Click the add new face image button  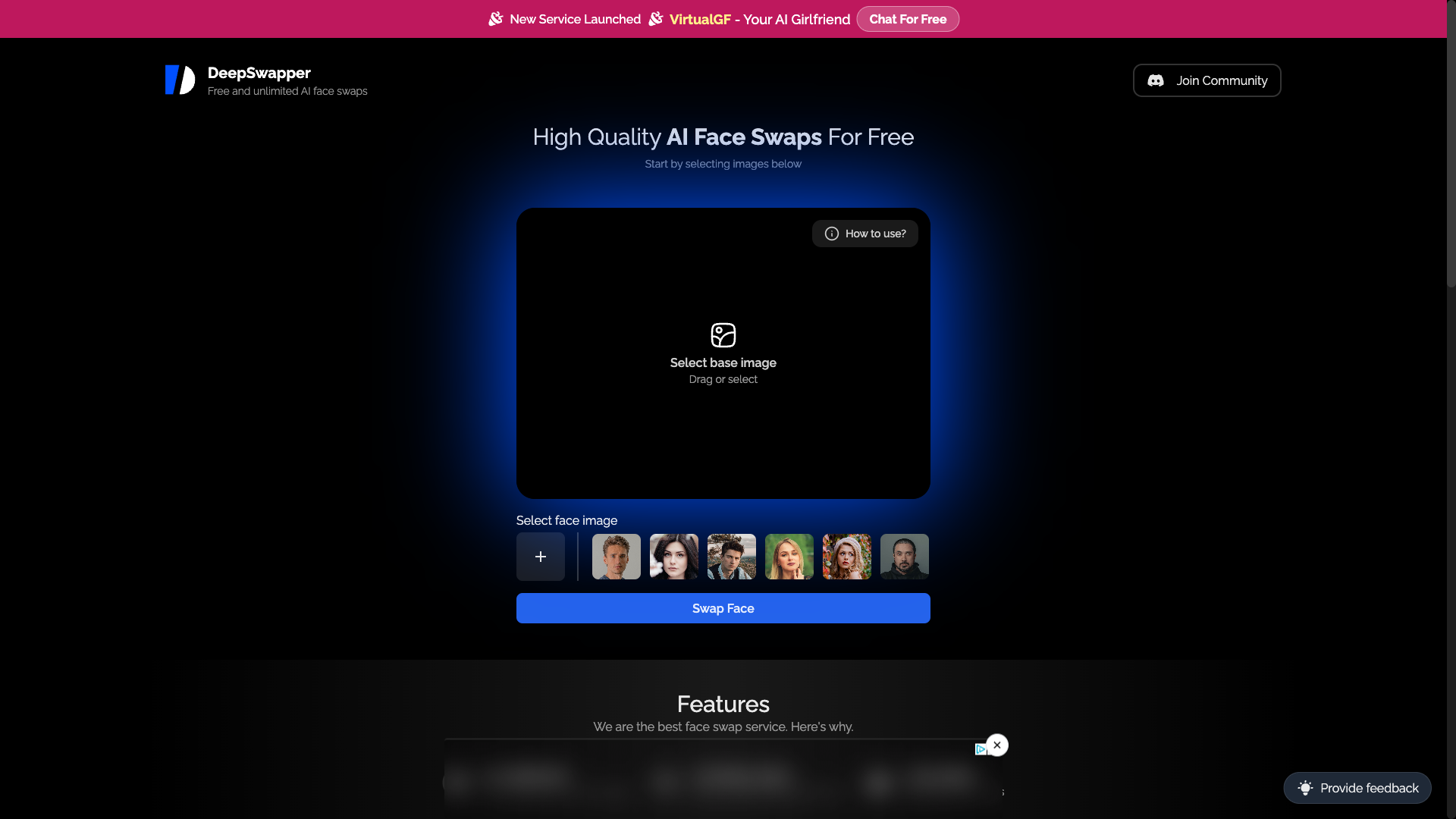pyautogui.click(x=540, y=556)
